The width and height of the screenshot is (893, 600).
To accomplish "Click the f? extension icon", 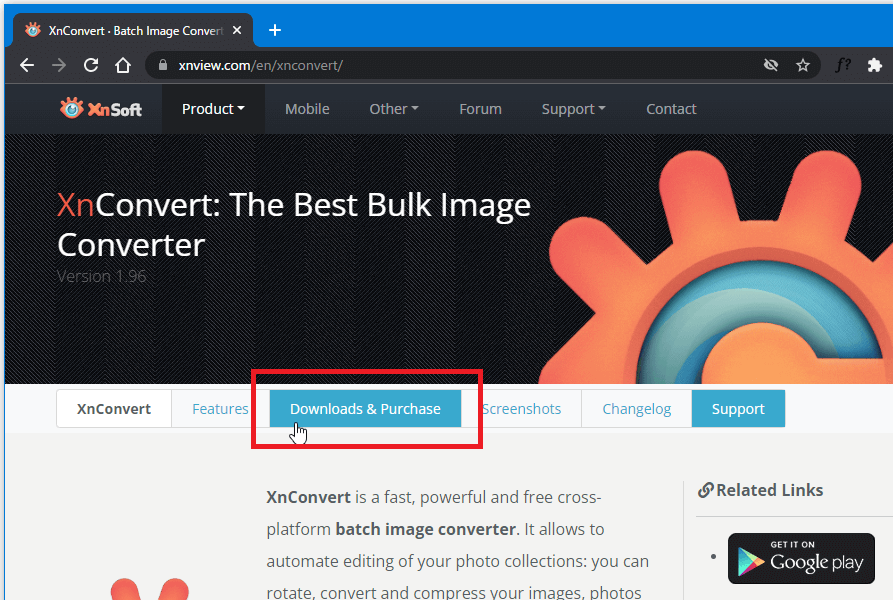I will 842,65.
